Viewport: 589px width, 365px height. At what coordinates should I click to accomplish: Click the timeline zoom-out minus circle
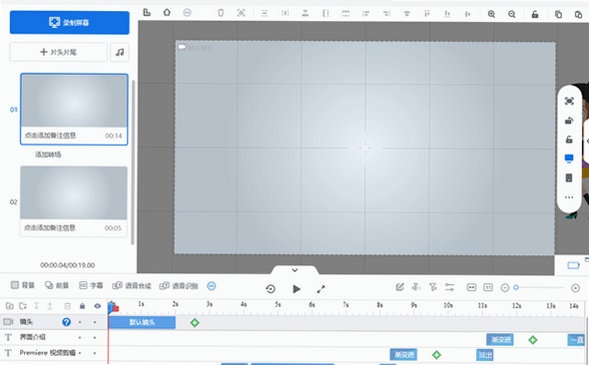pyautogui.click(x=505, y=288)
